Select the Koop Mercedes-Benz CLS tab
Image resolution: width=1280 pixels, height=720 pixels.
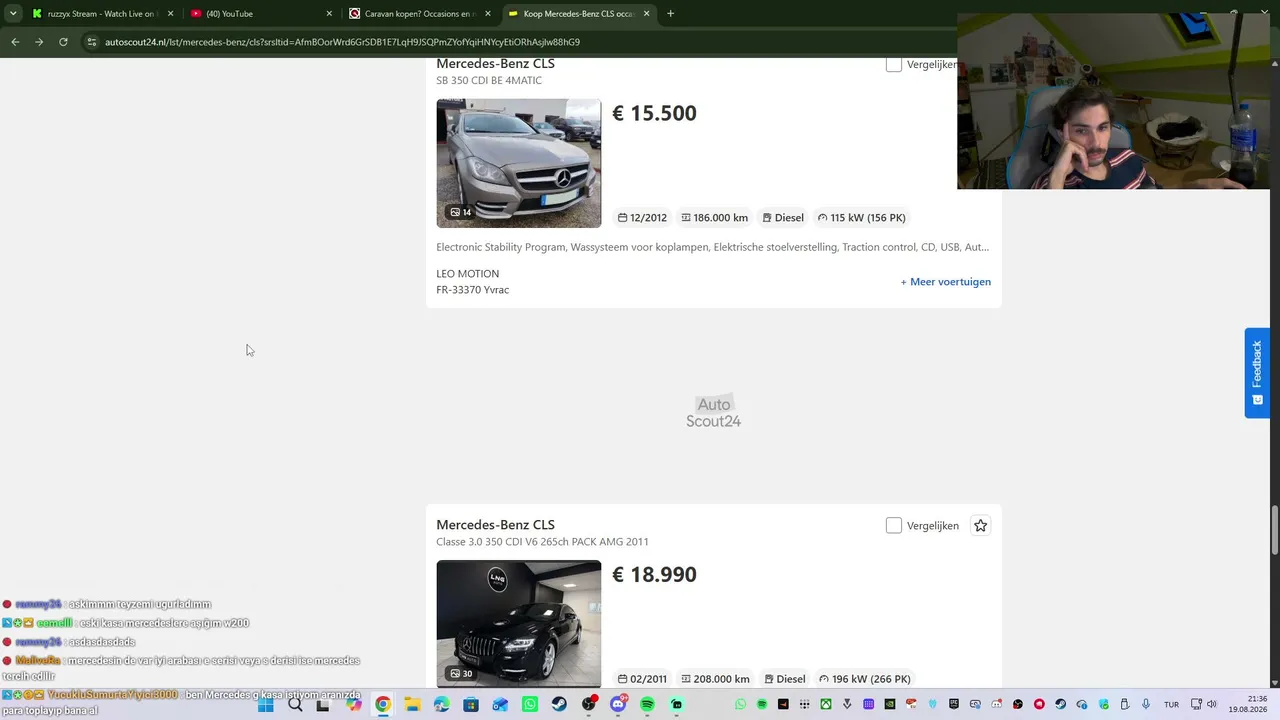click(578, 14)
